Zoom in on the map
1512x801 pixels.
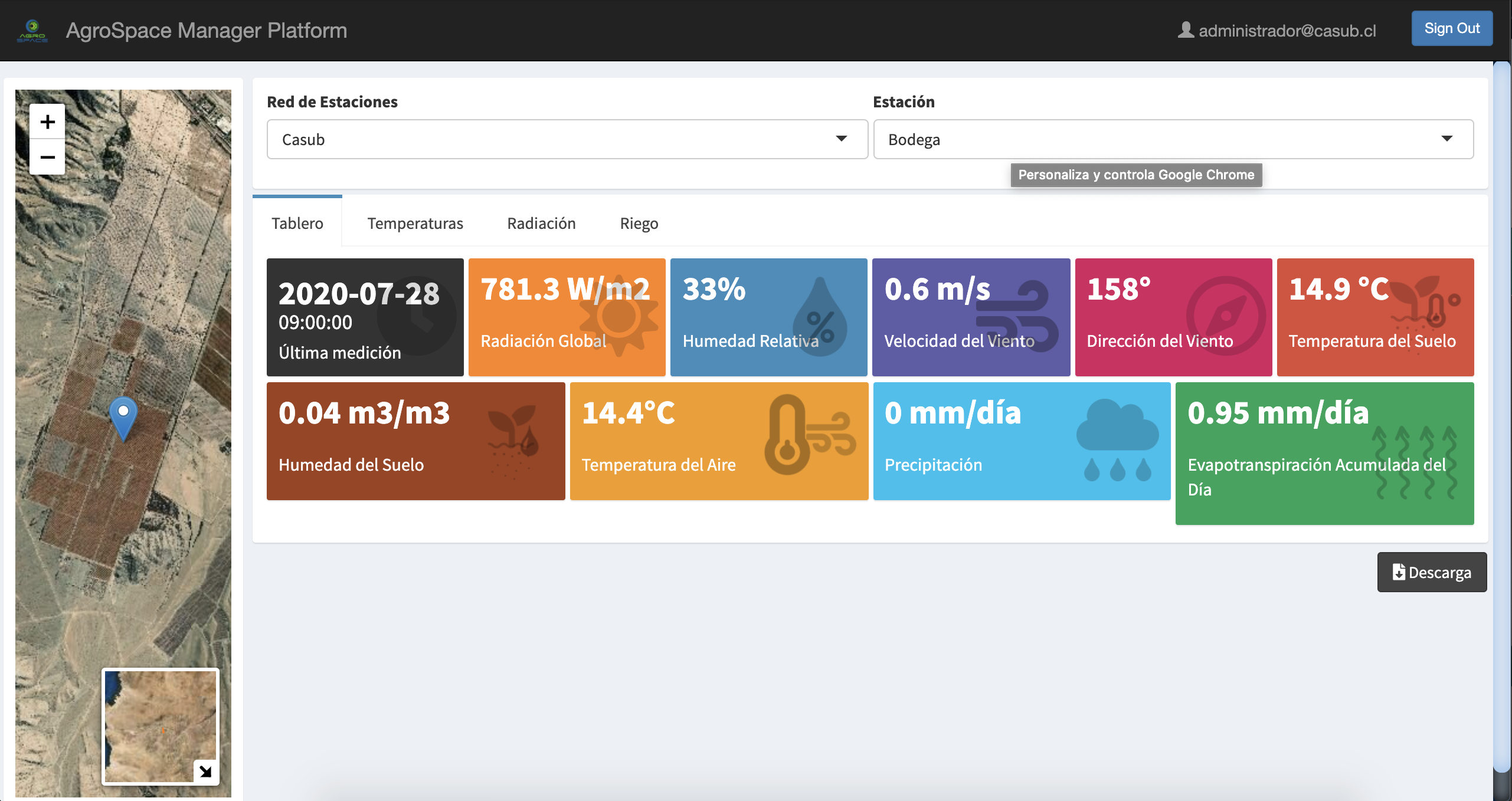coord(47,122)
